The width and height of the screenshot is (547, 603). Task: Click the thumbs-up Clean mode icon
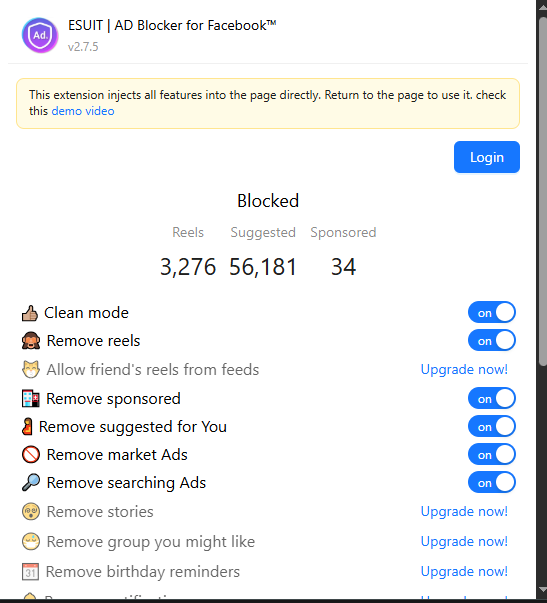30,313
